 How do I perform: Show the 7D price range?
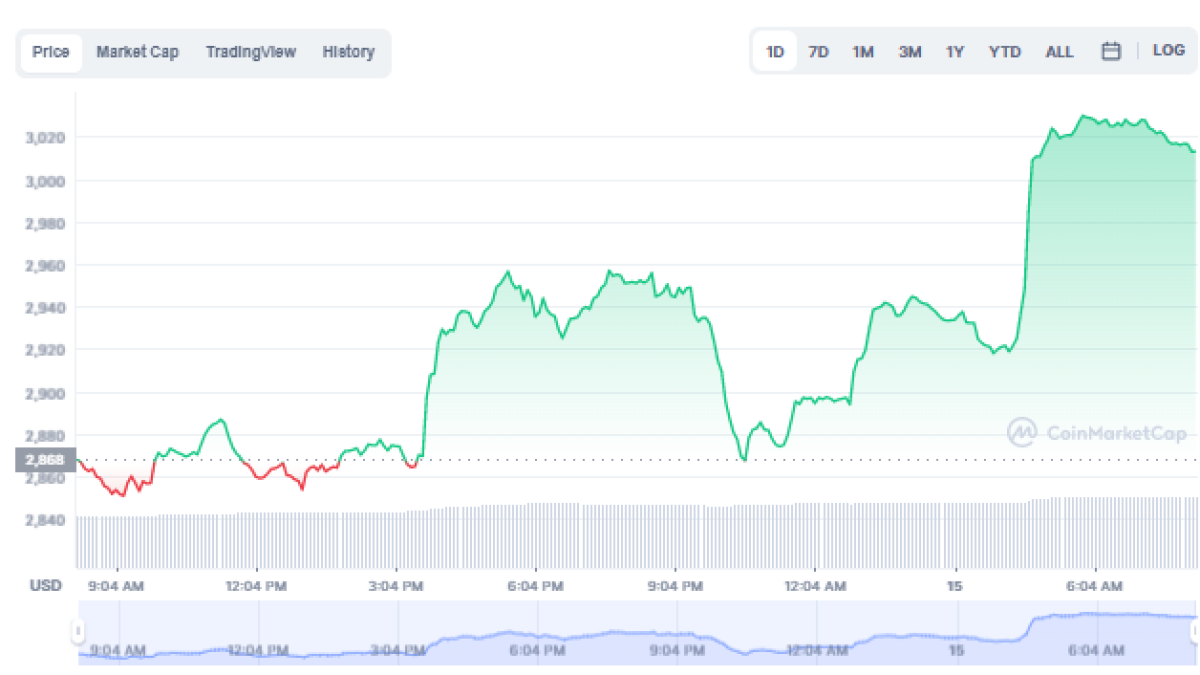tap(818, 52)
